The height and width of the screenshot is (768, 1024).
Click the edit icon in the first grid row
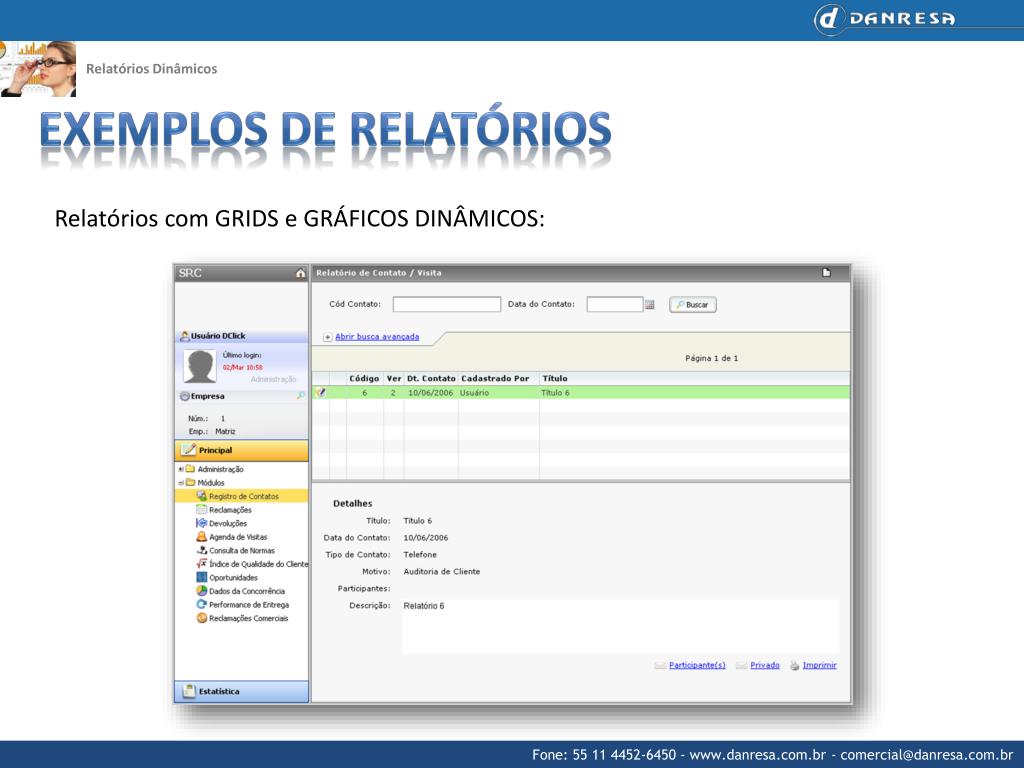[320, 393]
